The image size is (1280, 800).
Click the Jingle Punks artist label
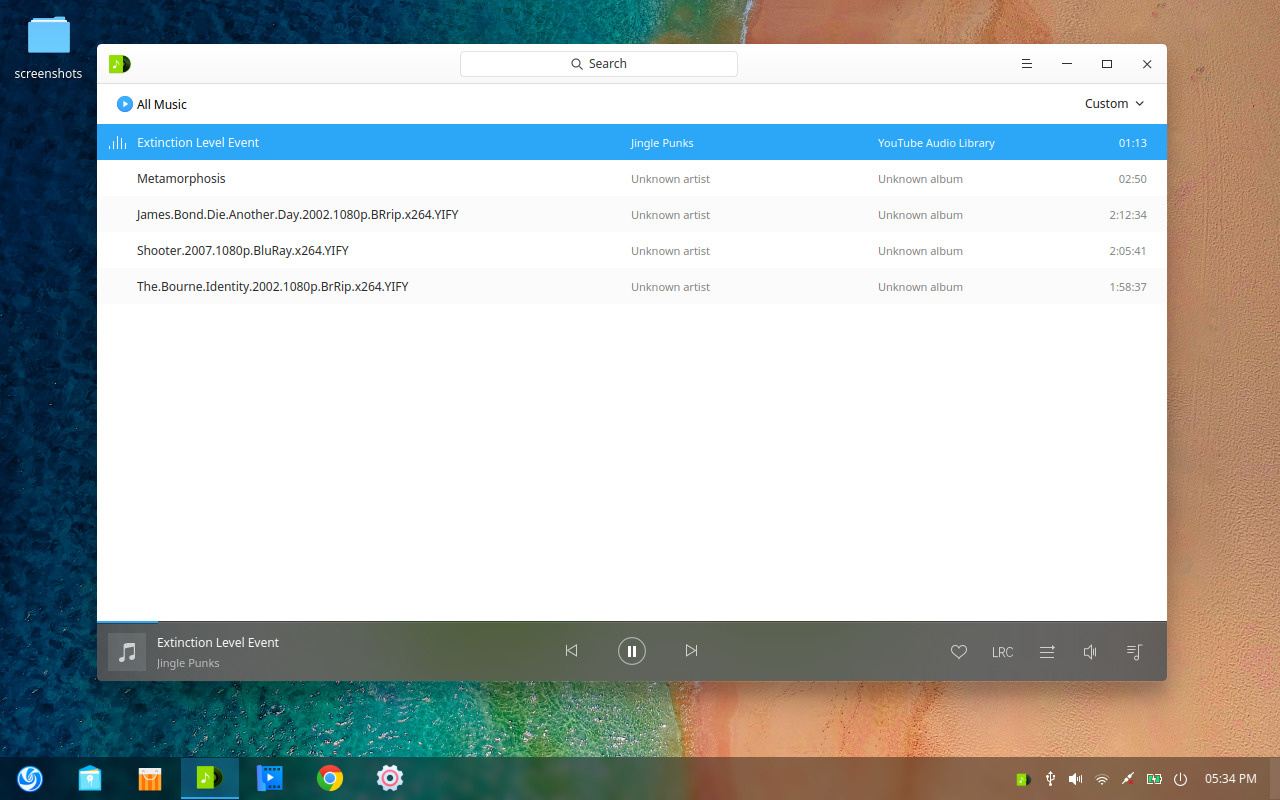(662, 142)
